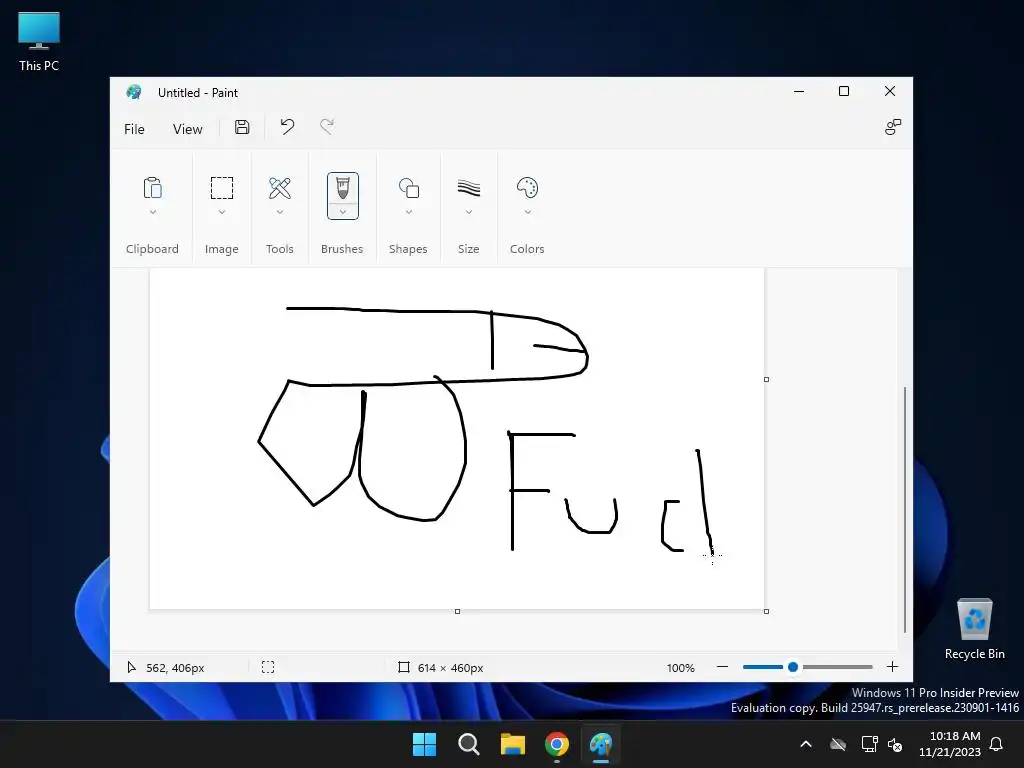This screenshot has height=768, width=1024.
Task: Click the right-middle canvas resize handle
Action: coord(766,379)
